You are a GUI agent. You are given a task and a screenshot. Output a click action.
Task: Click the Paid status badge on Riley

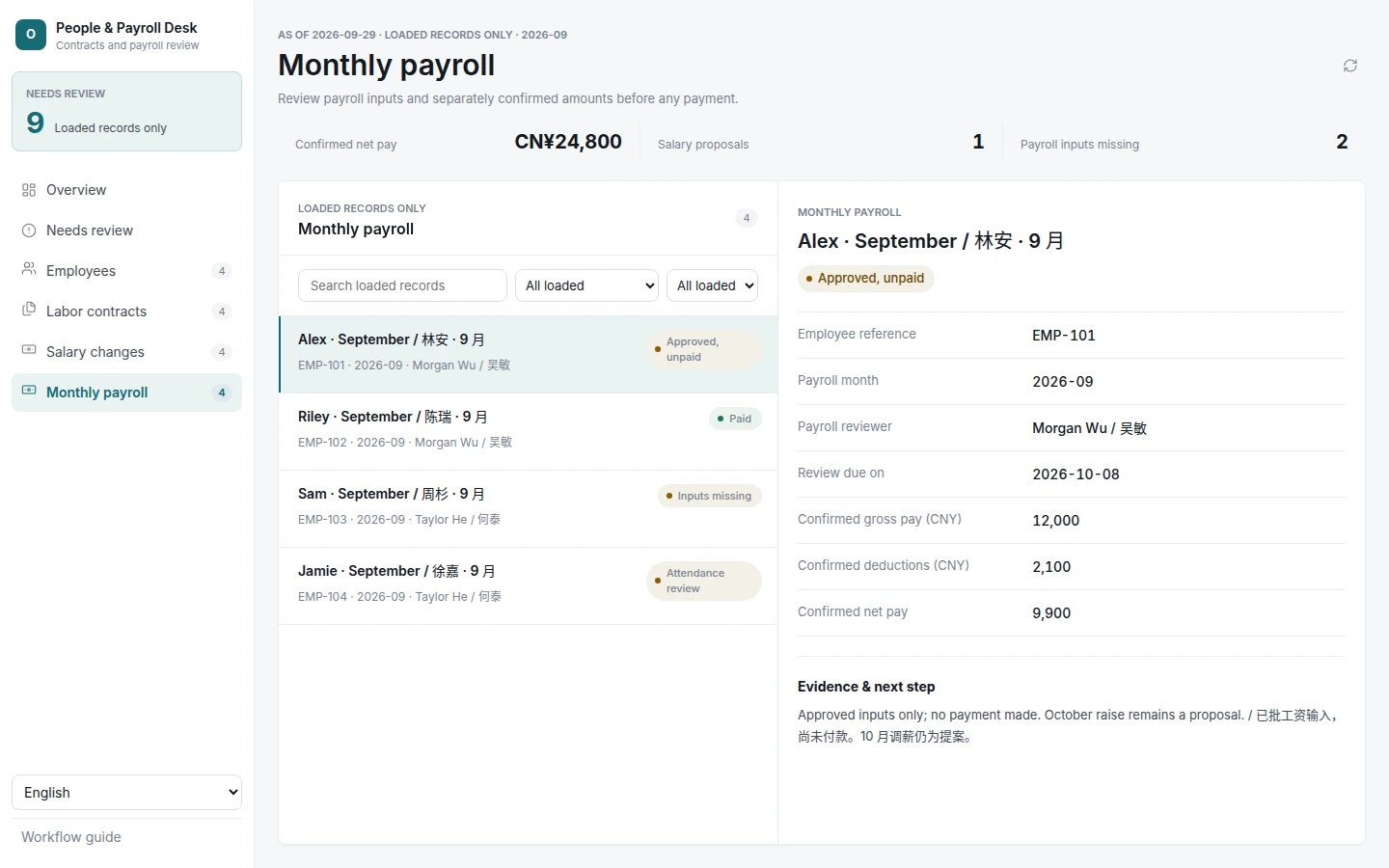(735, 419)
